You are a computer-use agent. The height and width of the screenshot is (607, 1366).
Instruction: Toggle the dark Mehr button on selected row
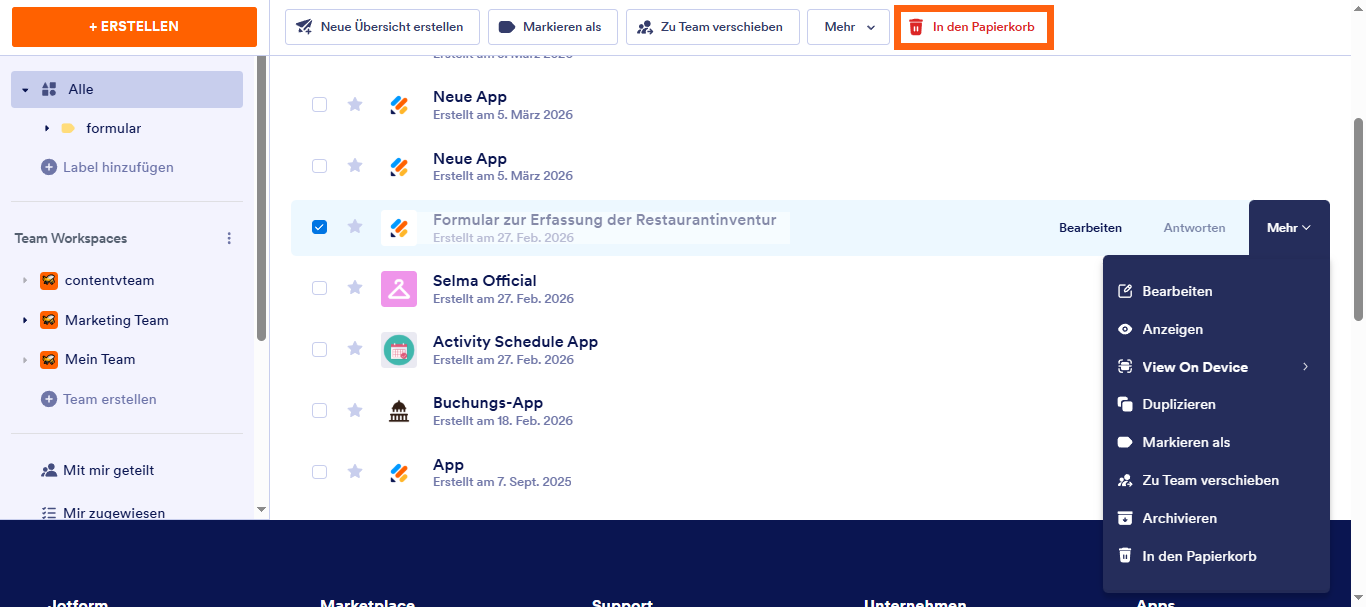(x=1289, y=228)
